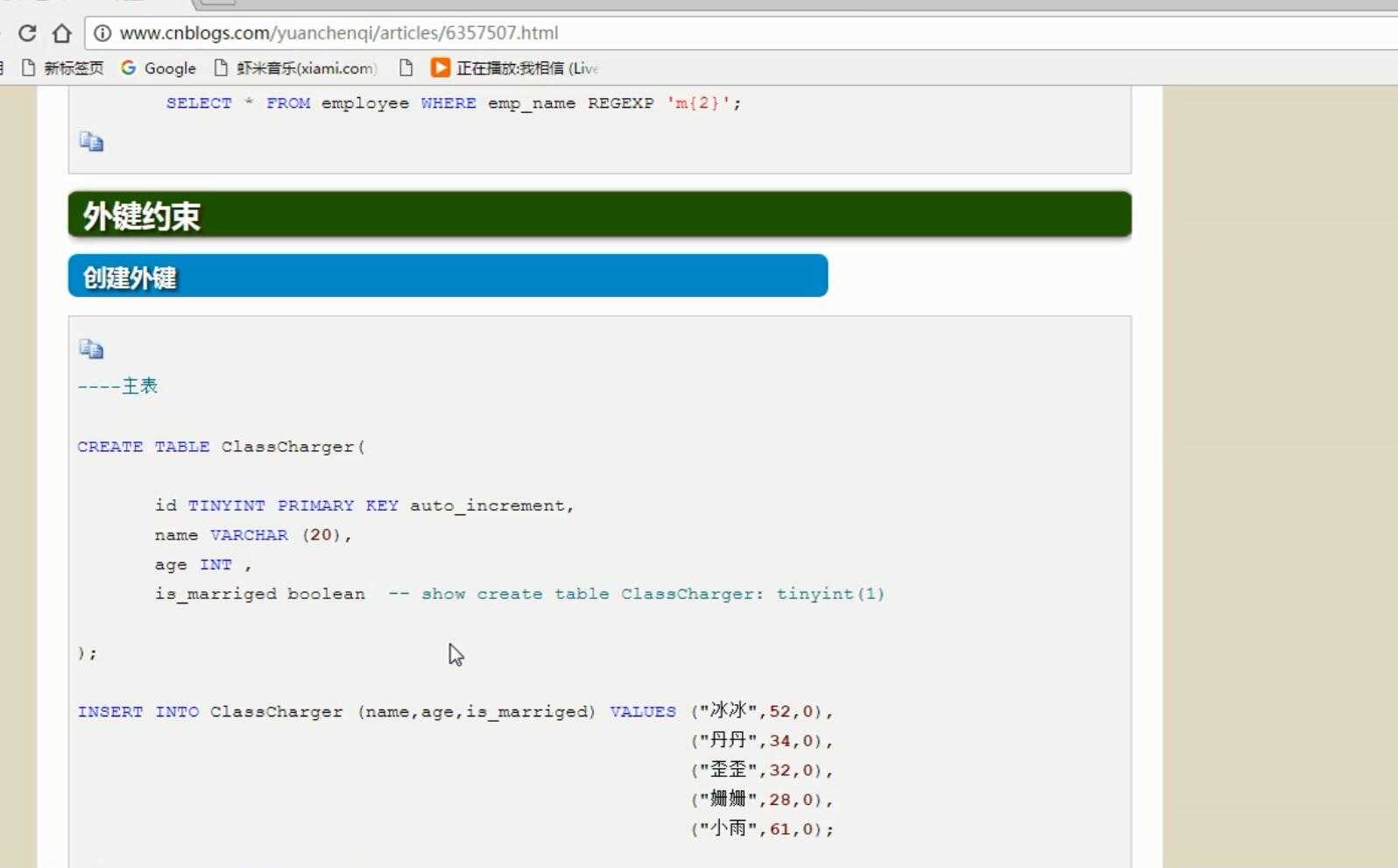The height and width of the screenshot is (868, 1398).
Task: Click the ("冰冰",52,0) value row
Action: [762, 711]
